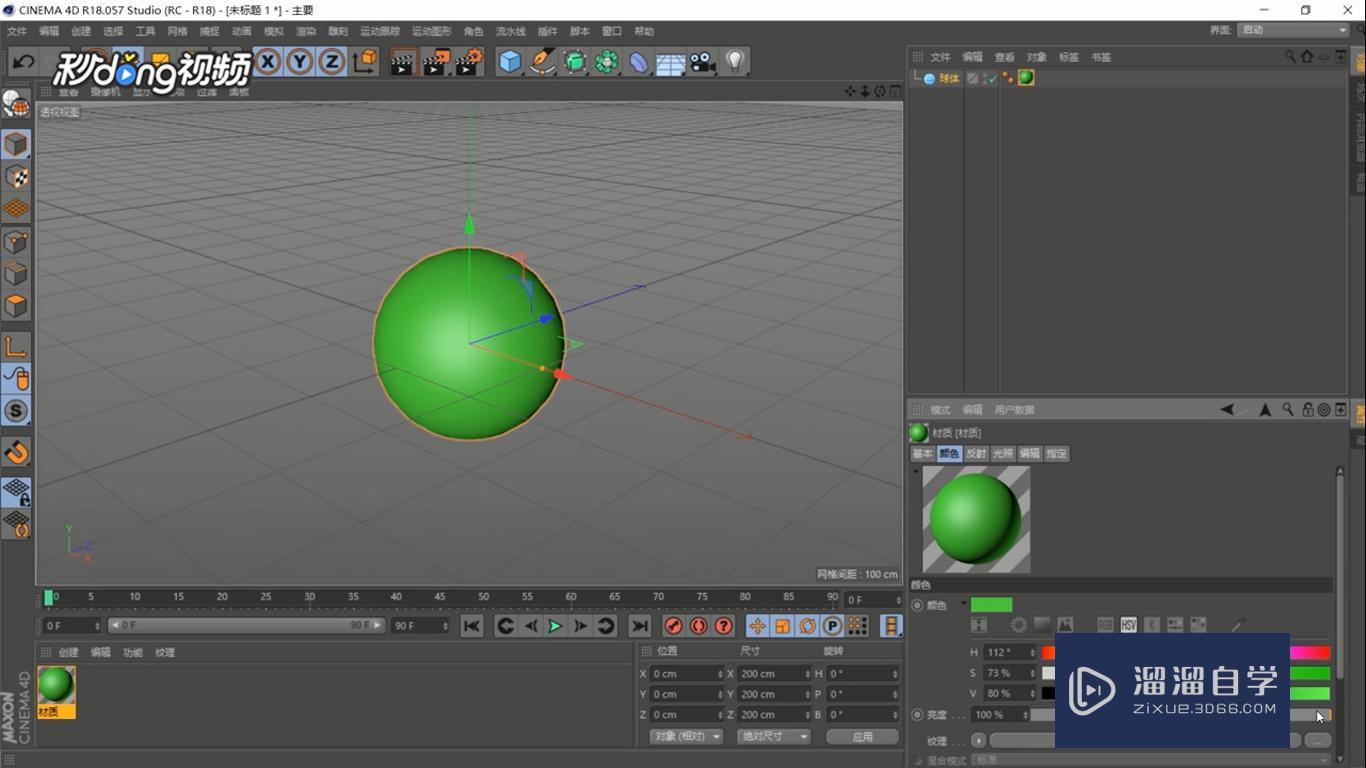The image size is (1366, 768).
Task: Click the Render View clapperboard icon
Action: [403, 62]
